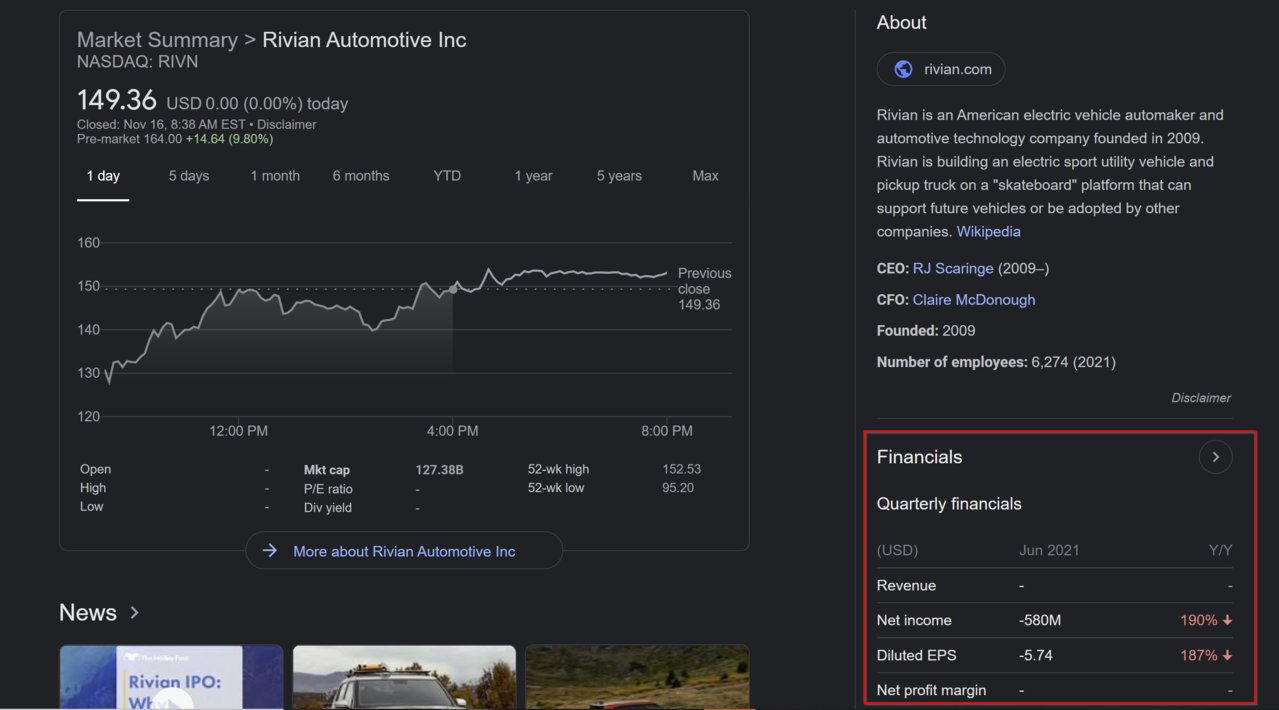This screenshot has width=1279, height=710.
Task: Open the Rivian IPO news thumbnail
Action: (x=171, y=677)
